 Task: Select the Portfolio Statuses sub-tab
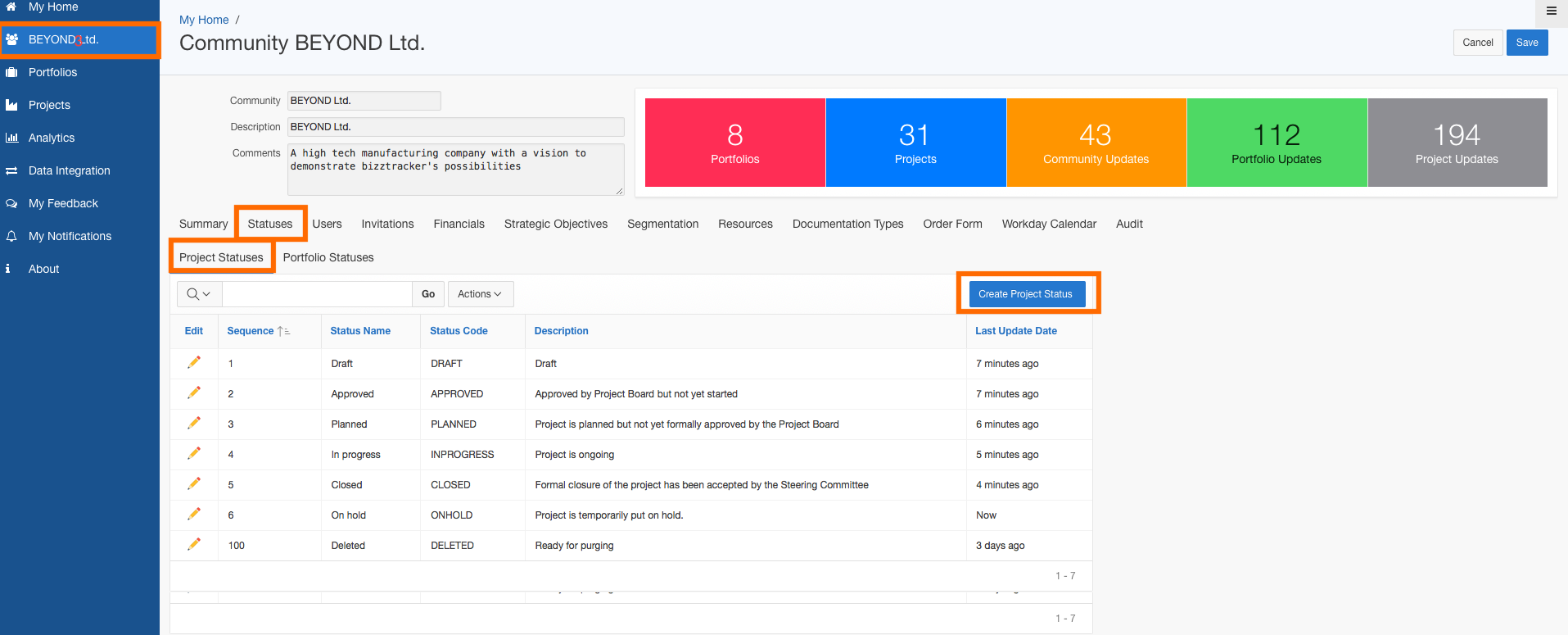point(328,257)
